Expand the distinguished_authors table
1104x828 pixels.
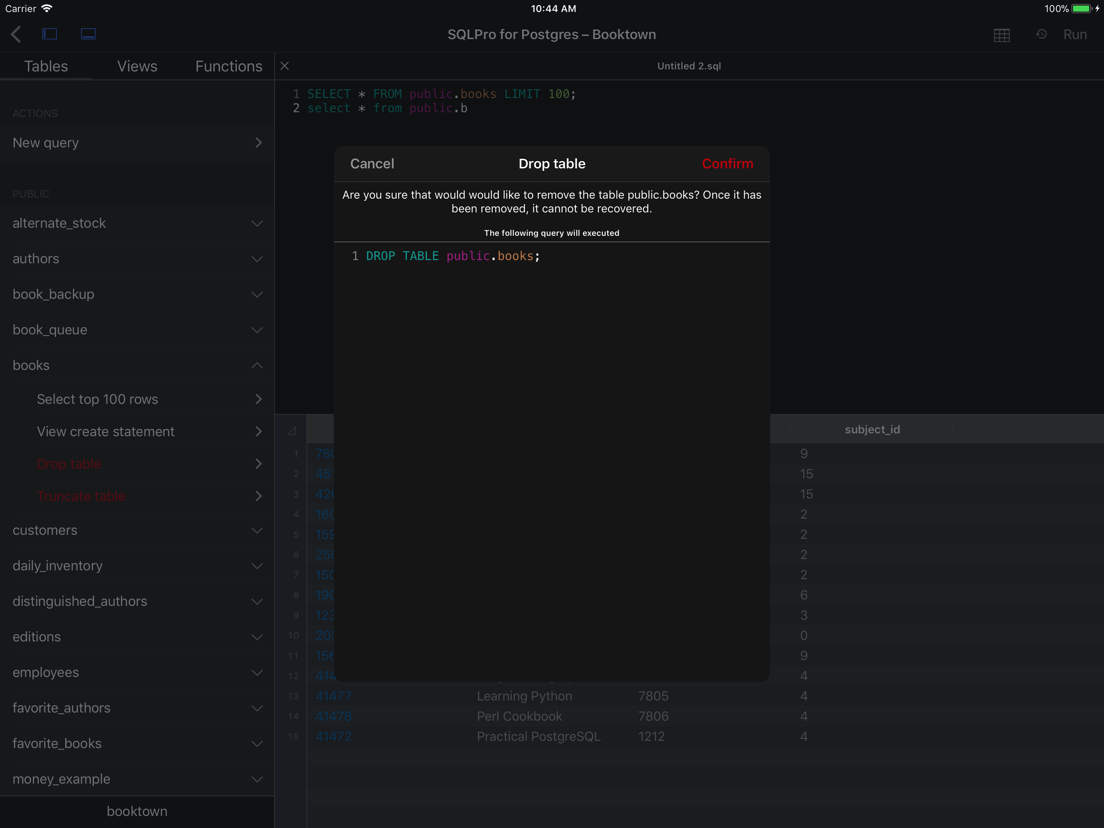pos(137,601)
